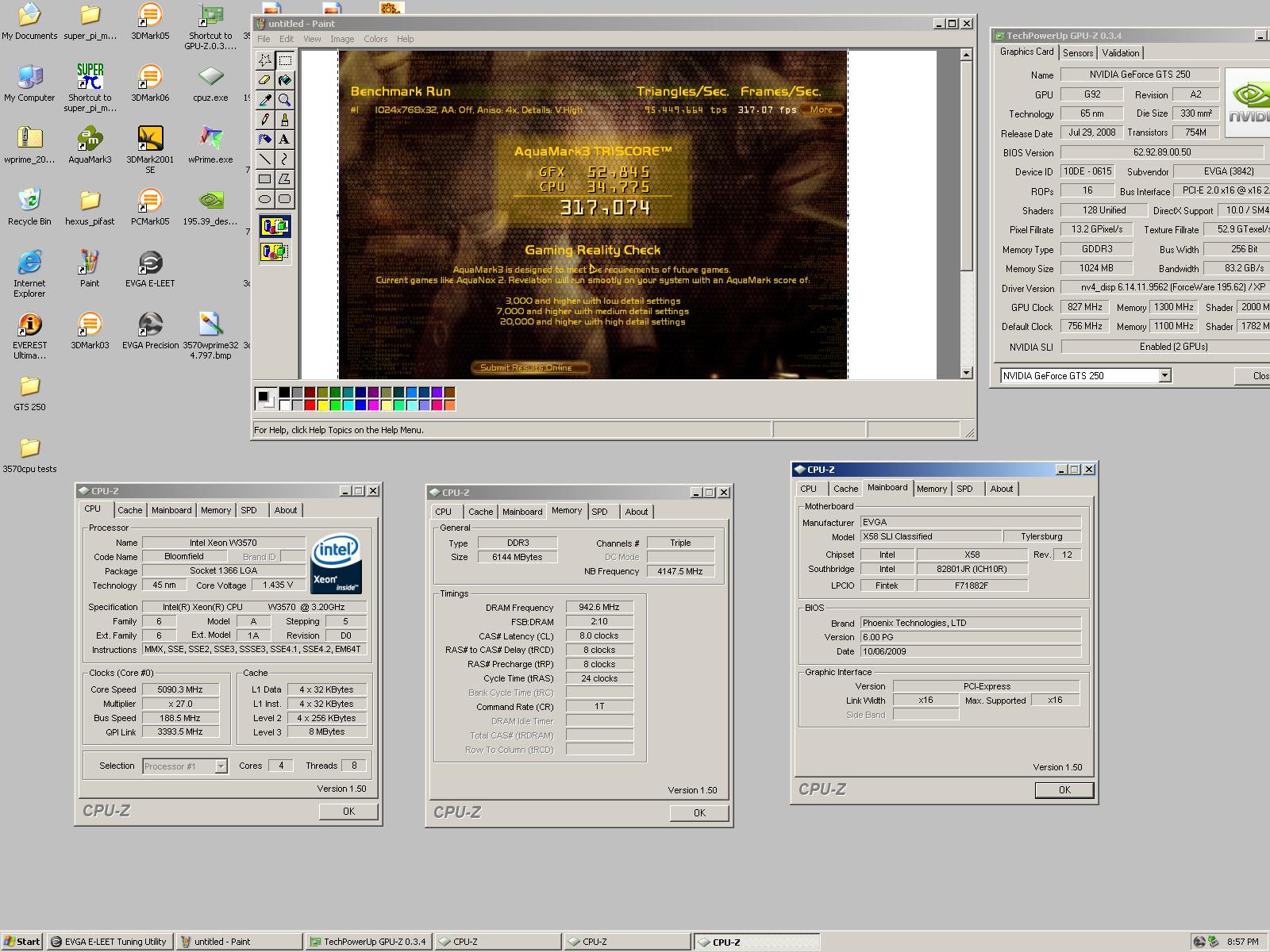Choose the Pencil tool in Paint
The height and width of the screenshot is (952, 1270).
point(265,120)
